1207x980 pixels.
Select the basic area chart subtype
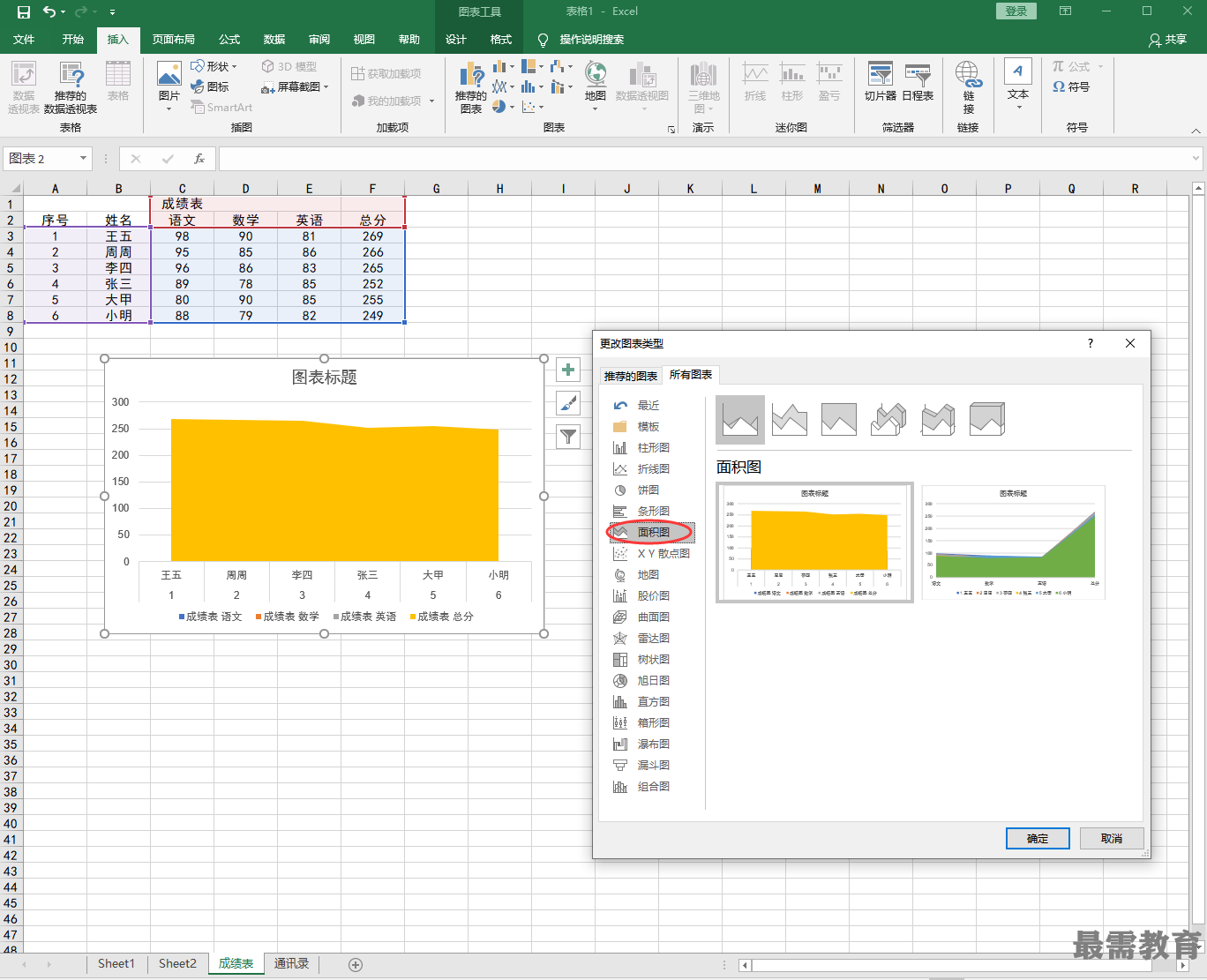click(x=740, y=419)
